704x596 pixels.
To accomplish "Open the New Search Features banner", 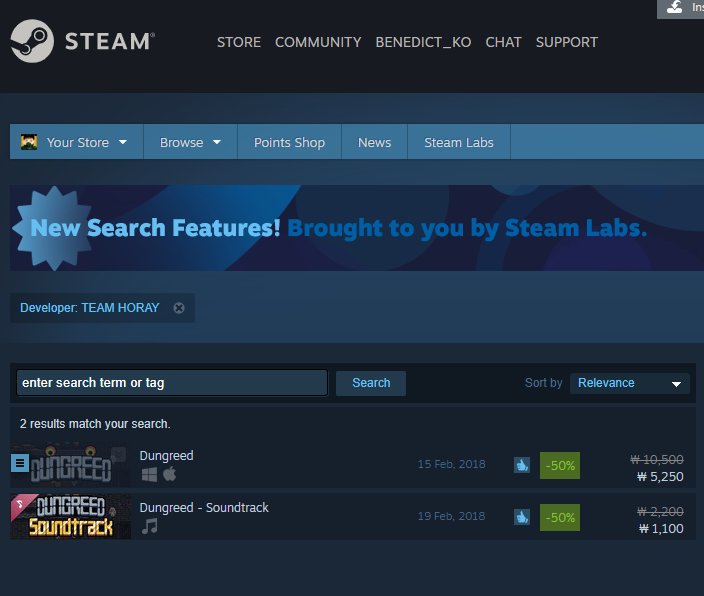I will tap(357, 228).
